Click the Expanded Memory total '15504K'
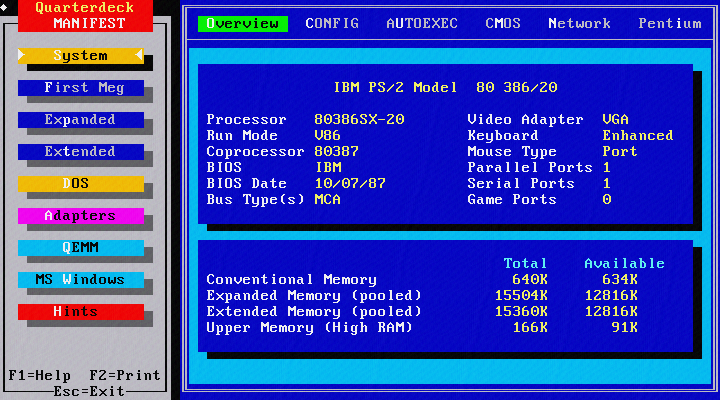The image size is (720, 400). click(x=521, y=296)
